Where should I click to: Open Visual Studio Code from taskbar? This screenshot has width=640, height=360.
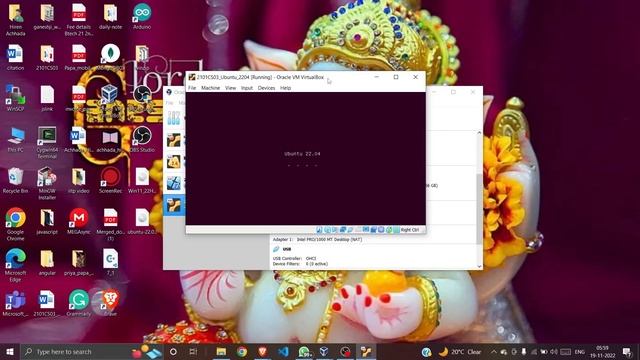[283, 351]
